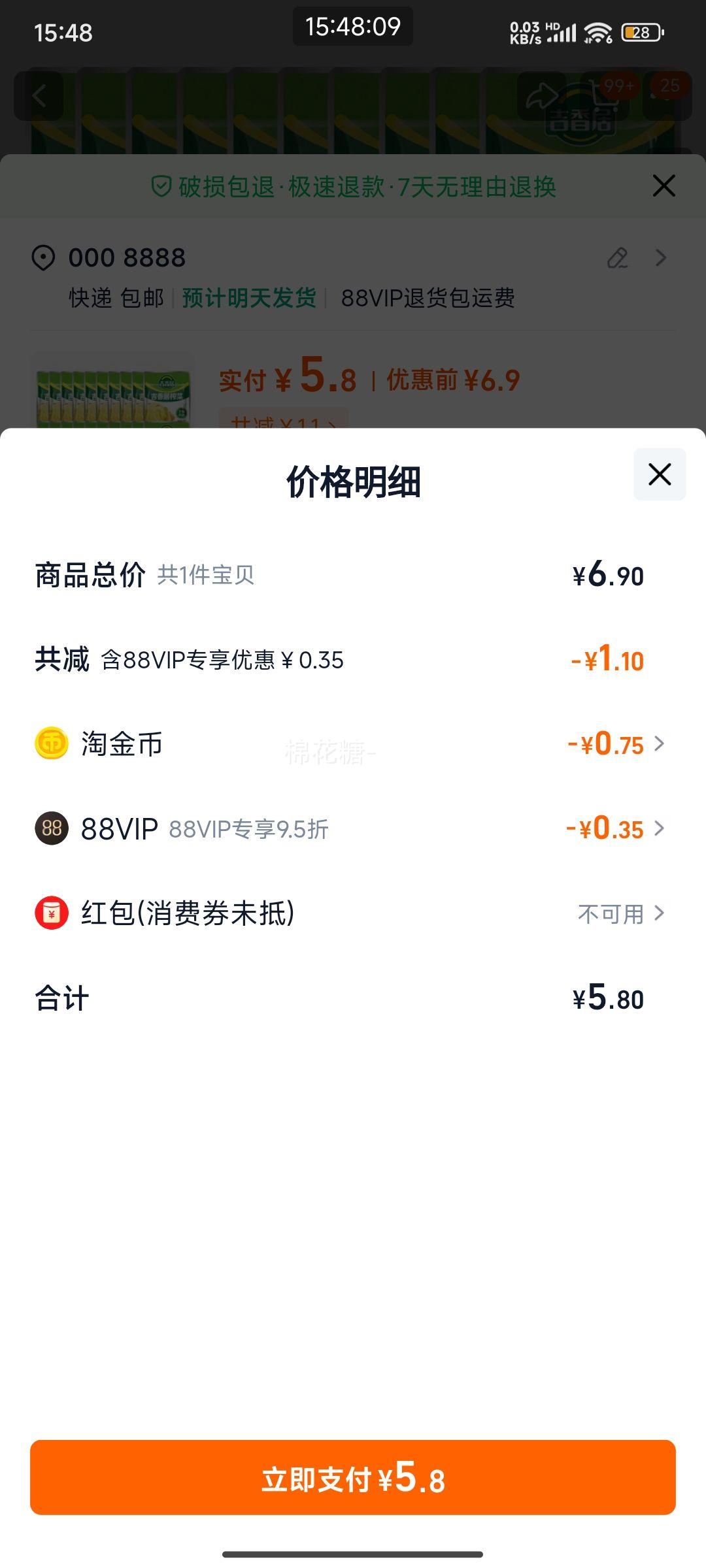The height and width of the screenshot is (1568, 706).
Task: Tap the 合计 ¥5.80 total row
Action: point(353,998)
